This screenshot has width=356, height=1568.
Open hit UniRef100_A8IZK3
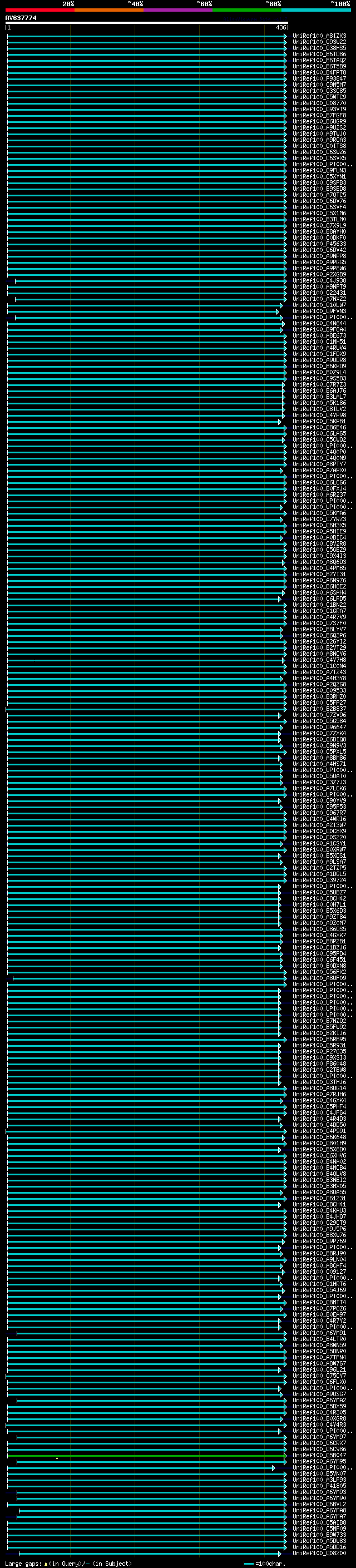[x=319, y=36]
